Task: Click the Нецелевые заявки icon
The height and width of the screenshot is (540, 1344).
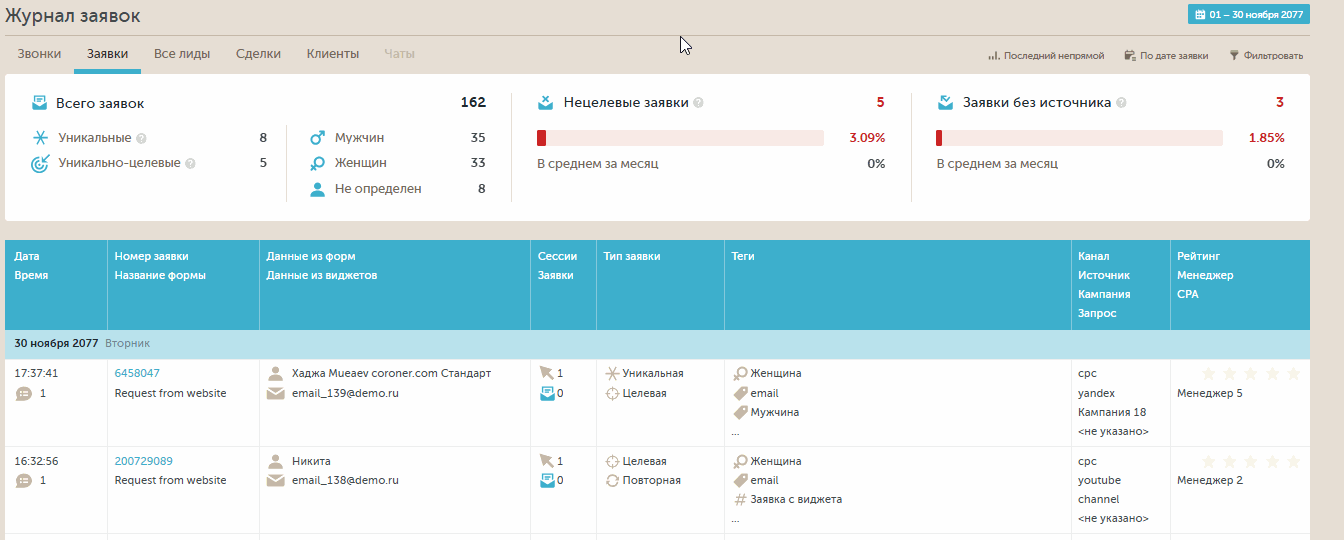Action: 546,102
